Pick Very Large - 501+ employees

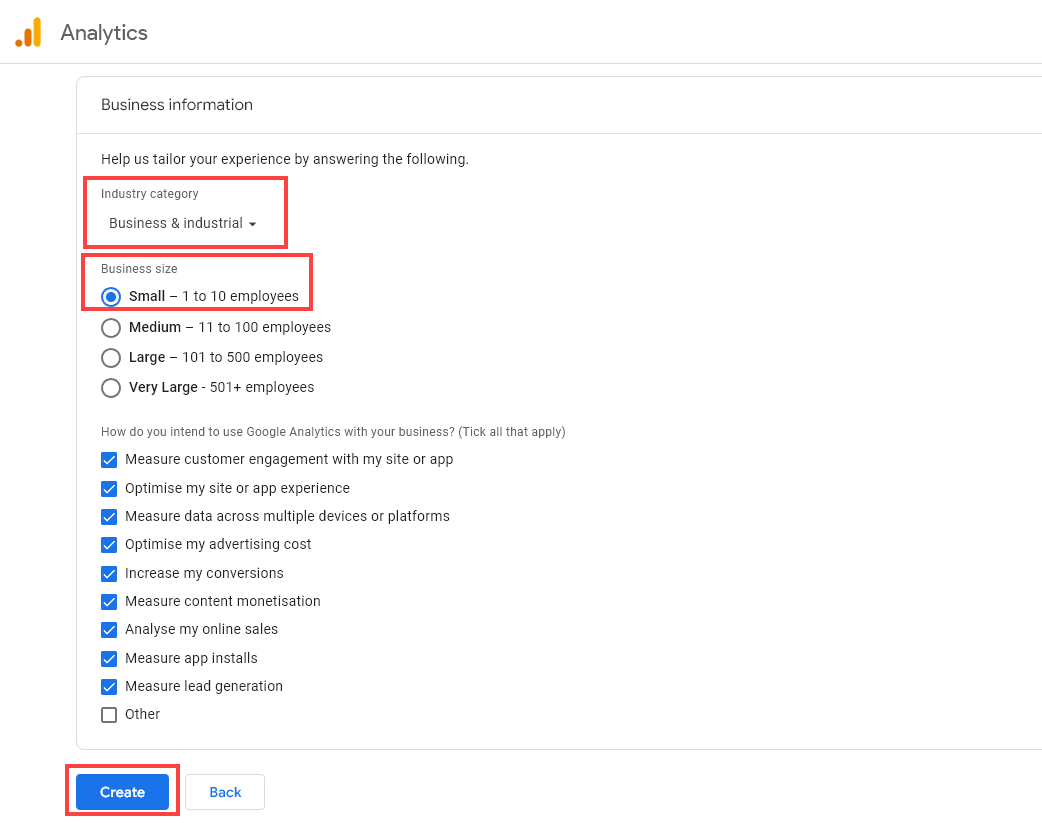pos(110,387)
